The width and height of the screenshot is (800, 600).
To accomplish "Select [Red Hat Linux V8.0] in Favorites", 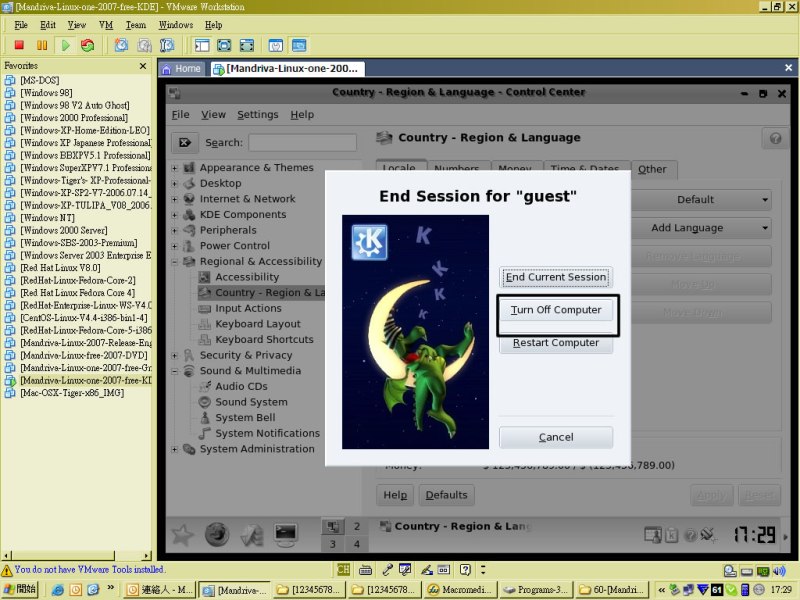I will [x=60, y=268].
